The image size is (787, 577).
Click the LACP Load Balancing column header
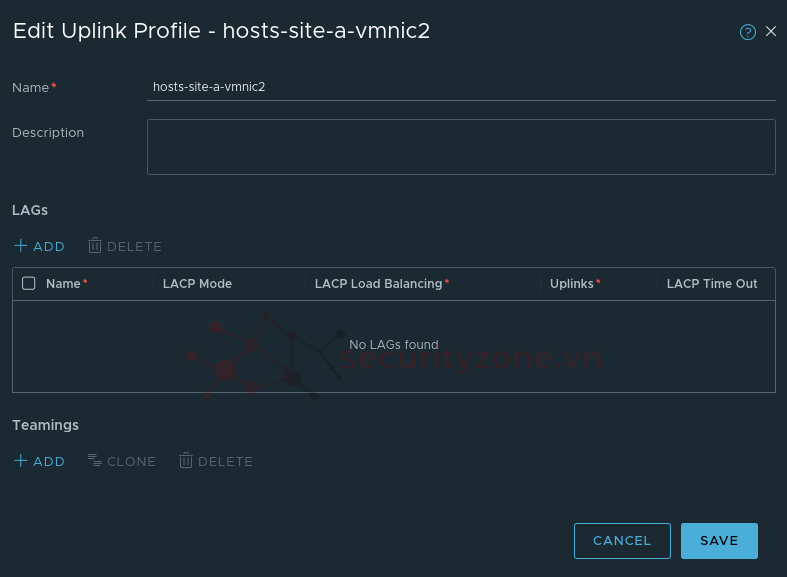point(378,284)
